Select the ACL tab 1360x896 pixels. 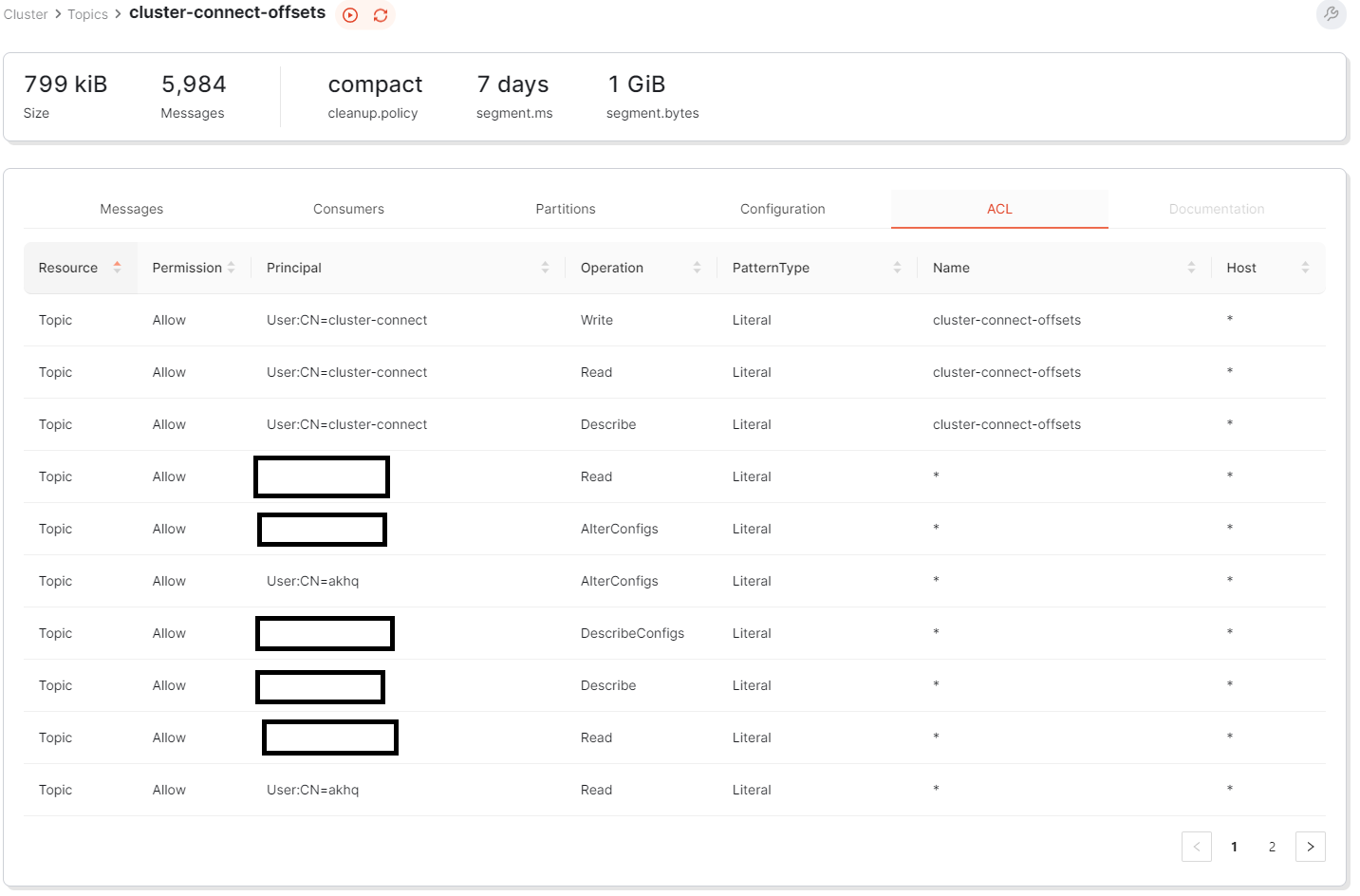tap(999, 209)
